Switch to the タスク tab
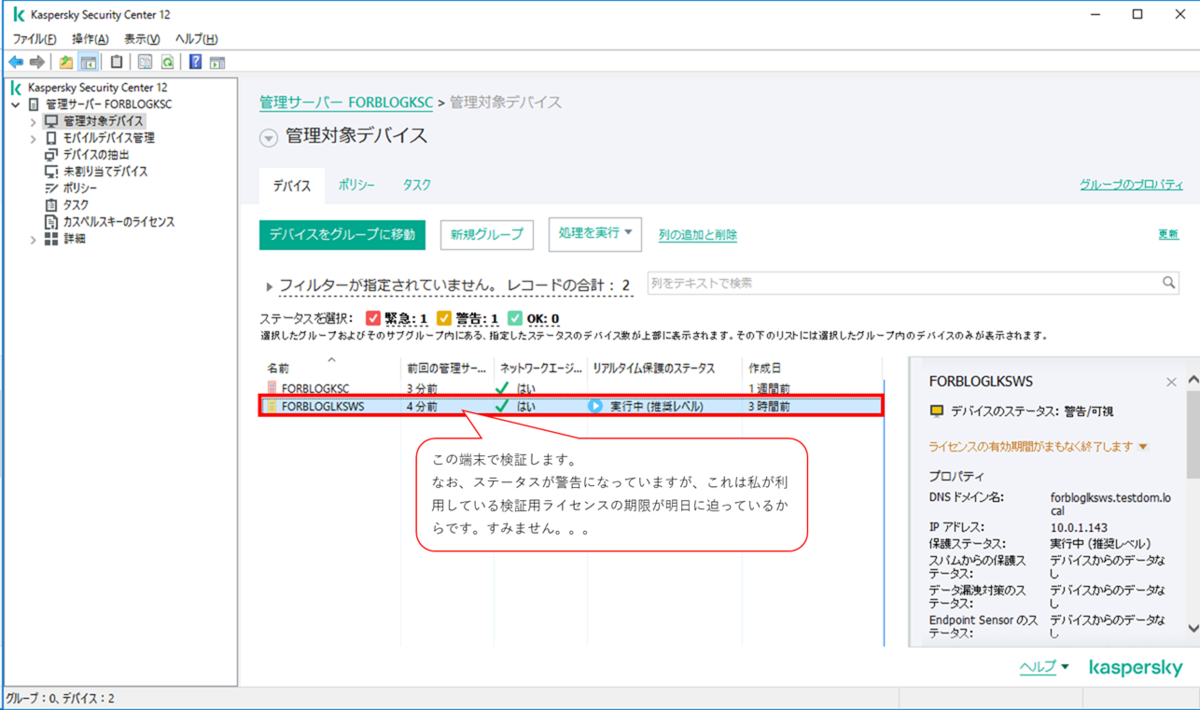1200x710 pixels. (x=417, y=185)
